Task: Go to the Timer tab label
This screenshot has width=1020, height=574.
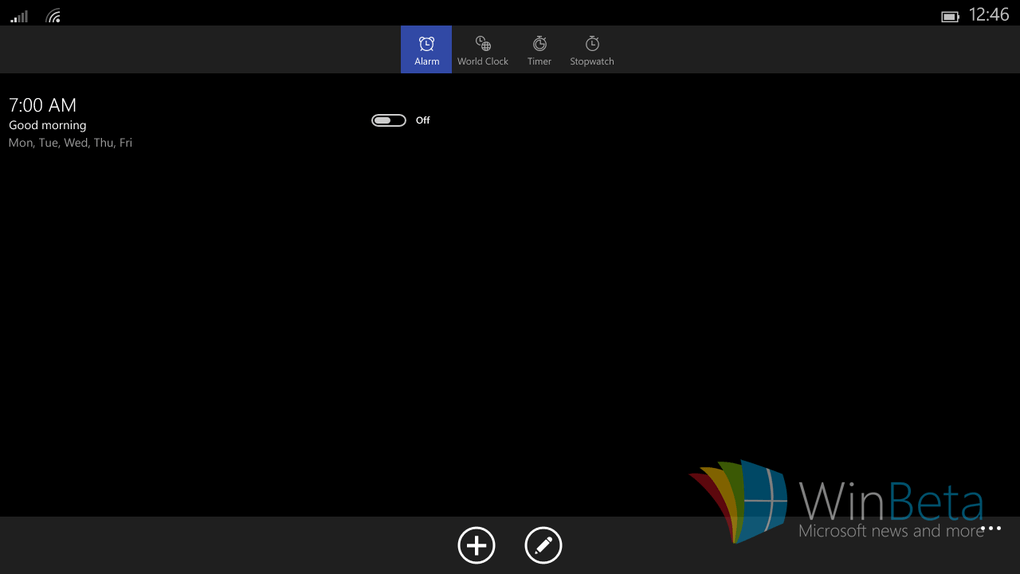Action: click(x=539, y=62)
